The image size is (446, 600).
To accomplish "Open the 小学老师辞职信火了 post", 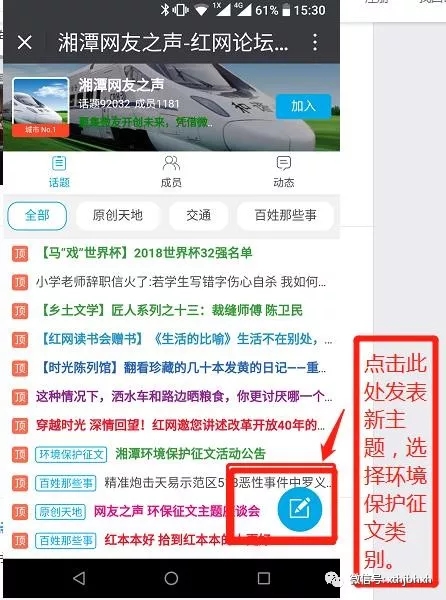I will pyautogui.click(x=181, y=282).
